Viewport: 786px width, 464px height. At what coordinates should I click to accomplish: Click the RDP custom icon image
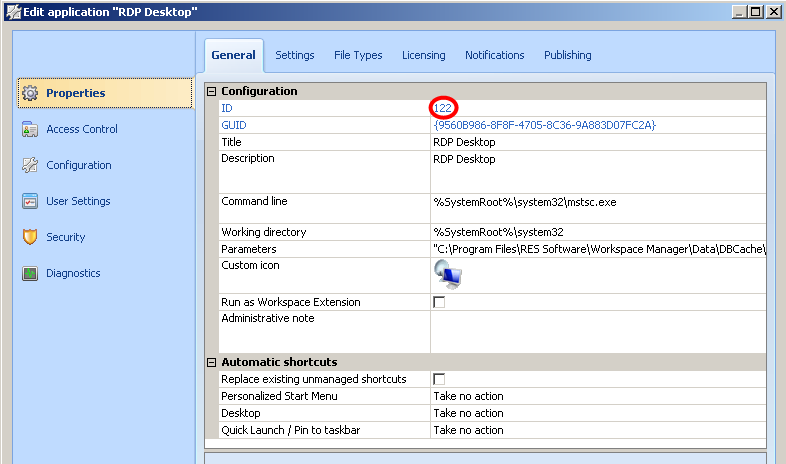[x=447, y=273]
